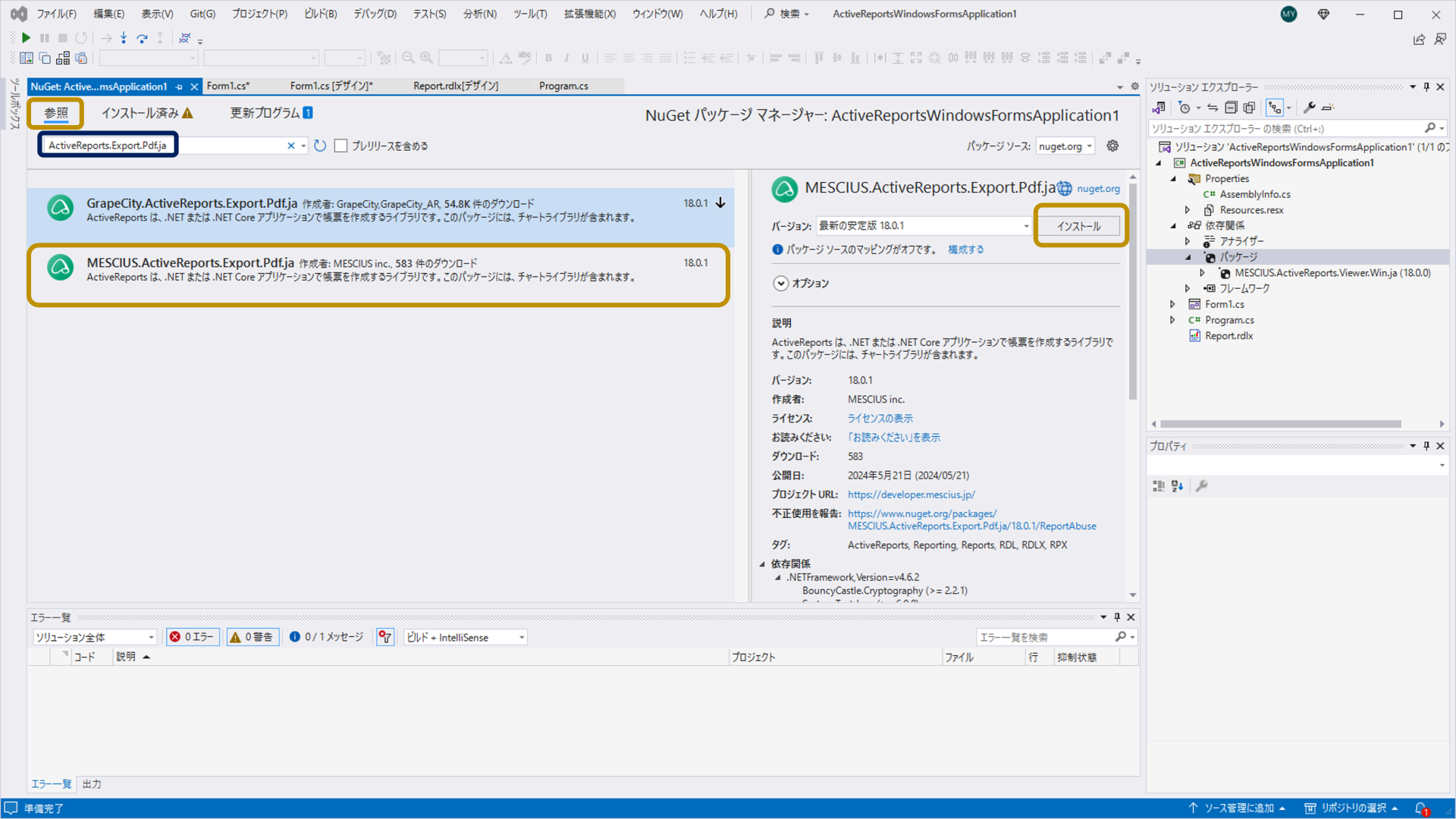Image resolution: width=1456 pixels, height=819 pixels.
Task: Open the package source nuget.org dropdown
Action: click(x=1065, y=146)
